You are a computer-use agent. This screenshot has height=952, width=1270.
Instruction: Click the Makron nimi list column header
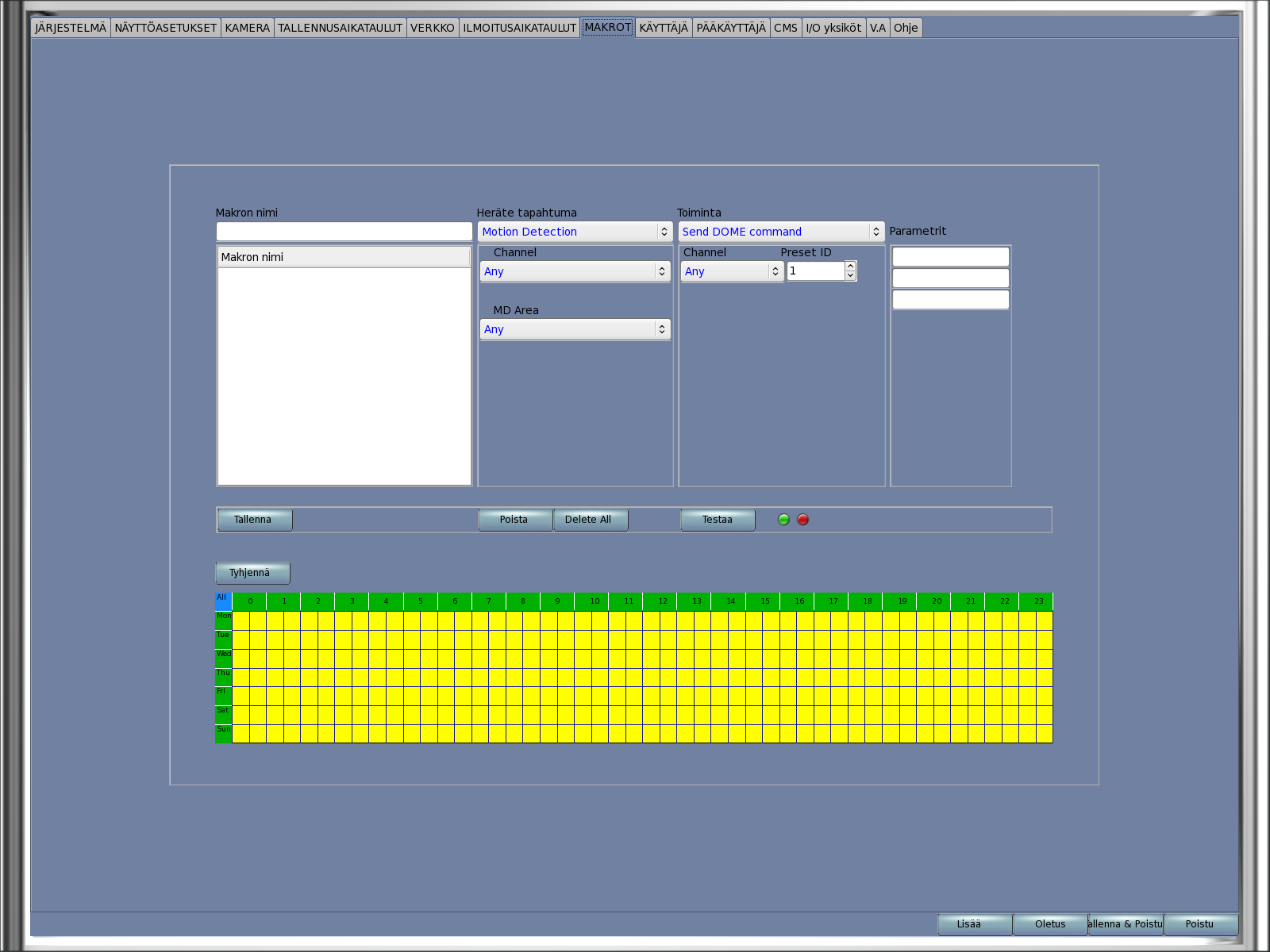click(x=344, y=257)
